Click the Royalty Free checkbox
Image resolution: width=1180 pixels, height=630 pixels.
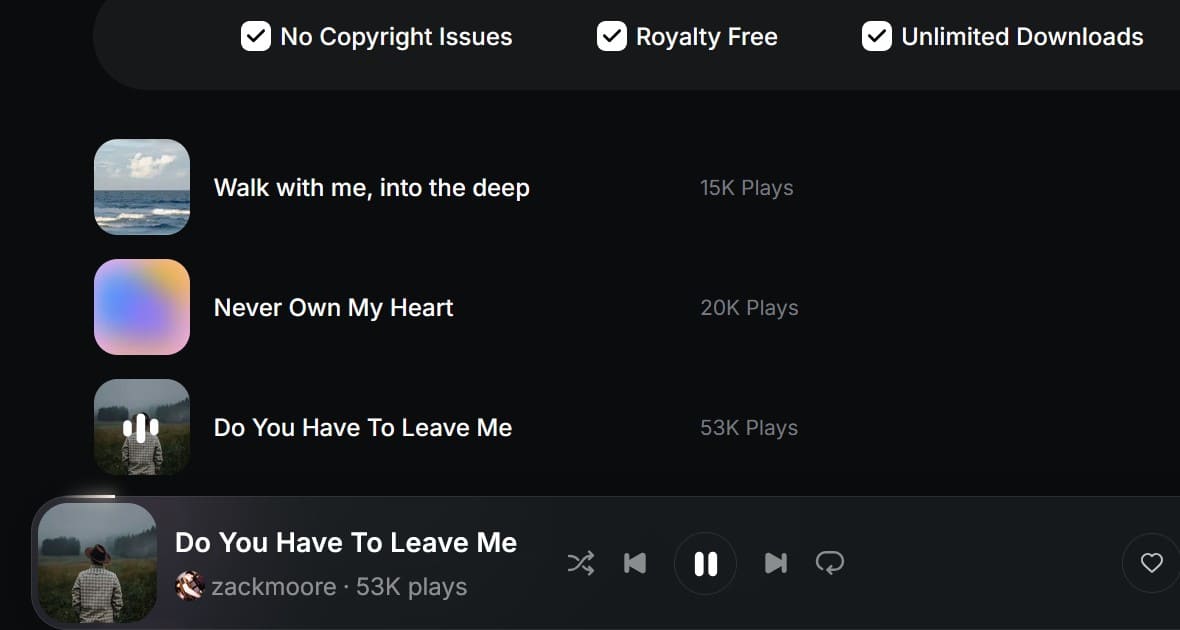click(x=611, y=37)
